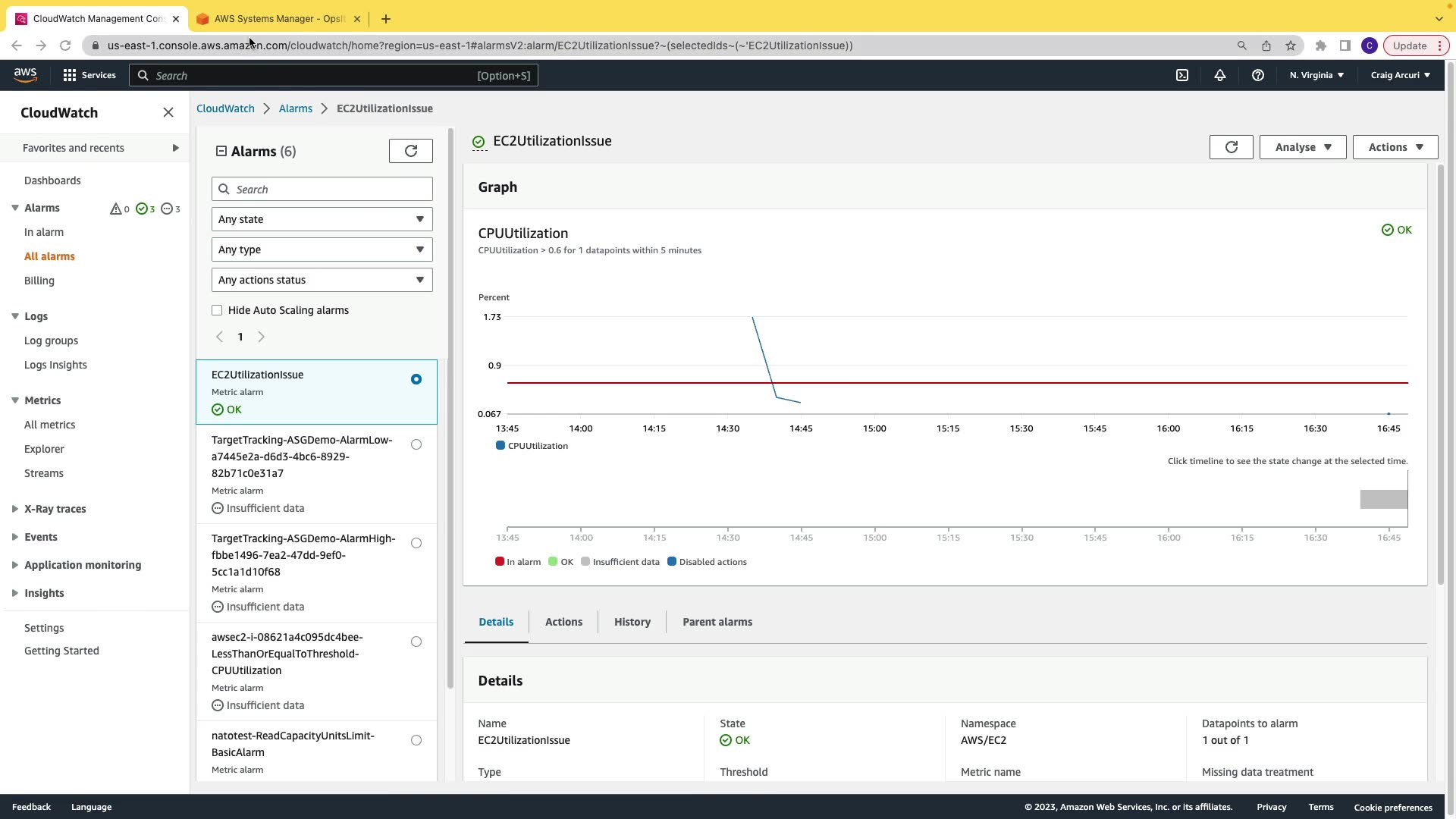Click the Services grid icon
Image resolution: width=1456 pixels, height=819 pixels.
tap(70, 75)
